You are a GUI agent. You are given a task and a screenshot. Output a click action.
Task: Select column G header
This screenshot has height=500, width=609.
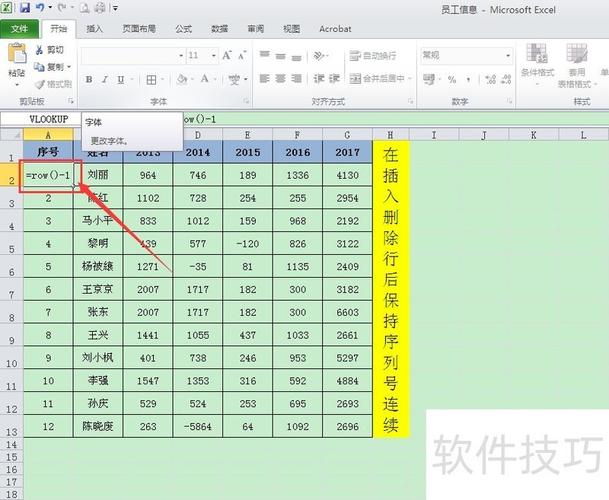click(347, 135)
